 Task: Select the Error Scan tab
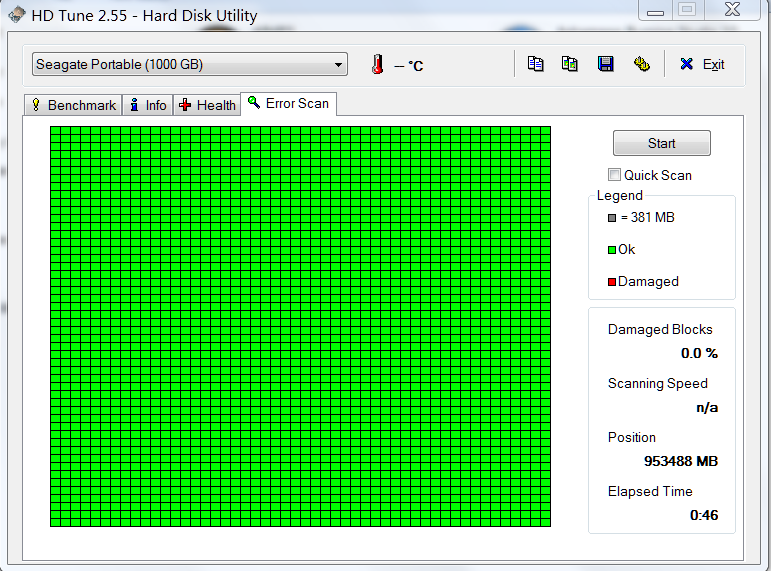coord(289,104)
